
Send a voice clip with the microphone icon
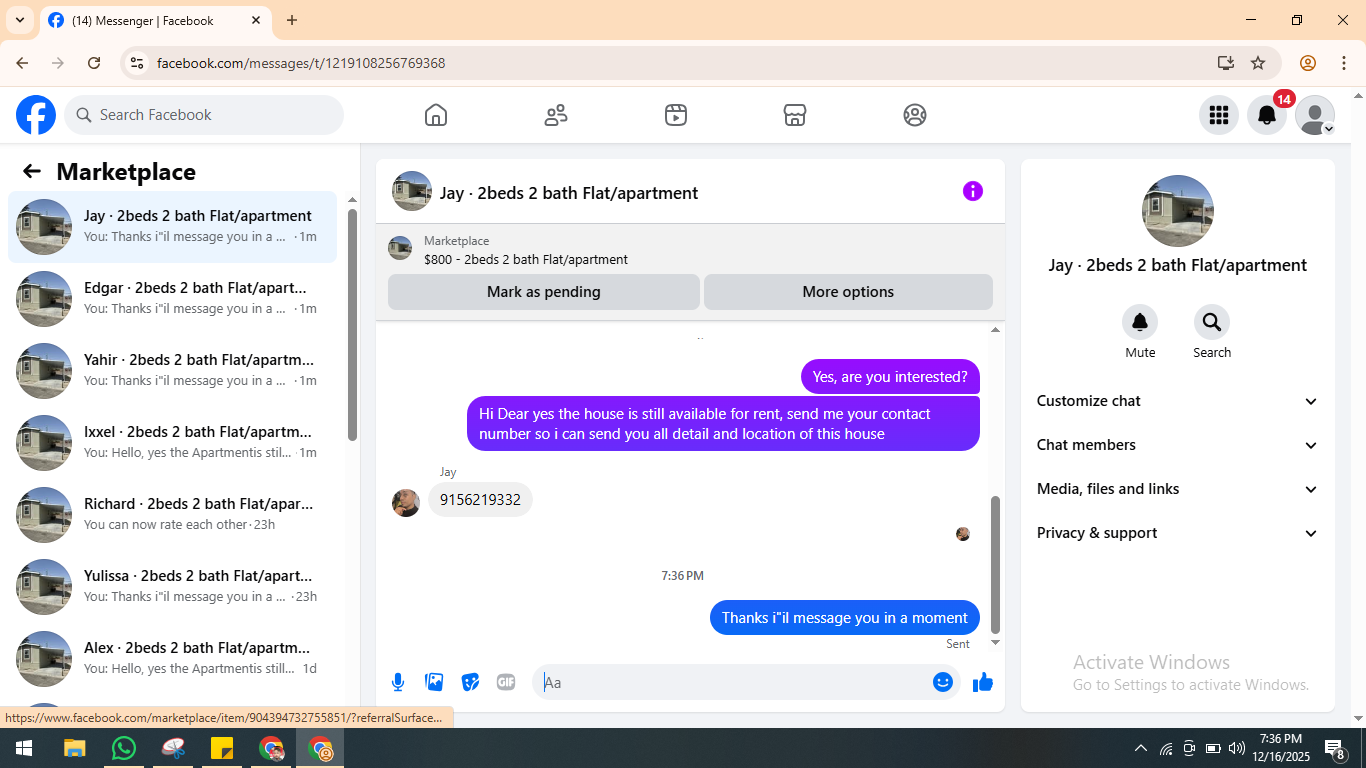pyautogui.click(x=398, y=682)
